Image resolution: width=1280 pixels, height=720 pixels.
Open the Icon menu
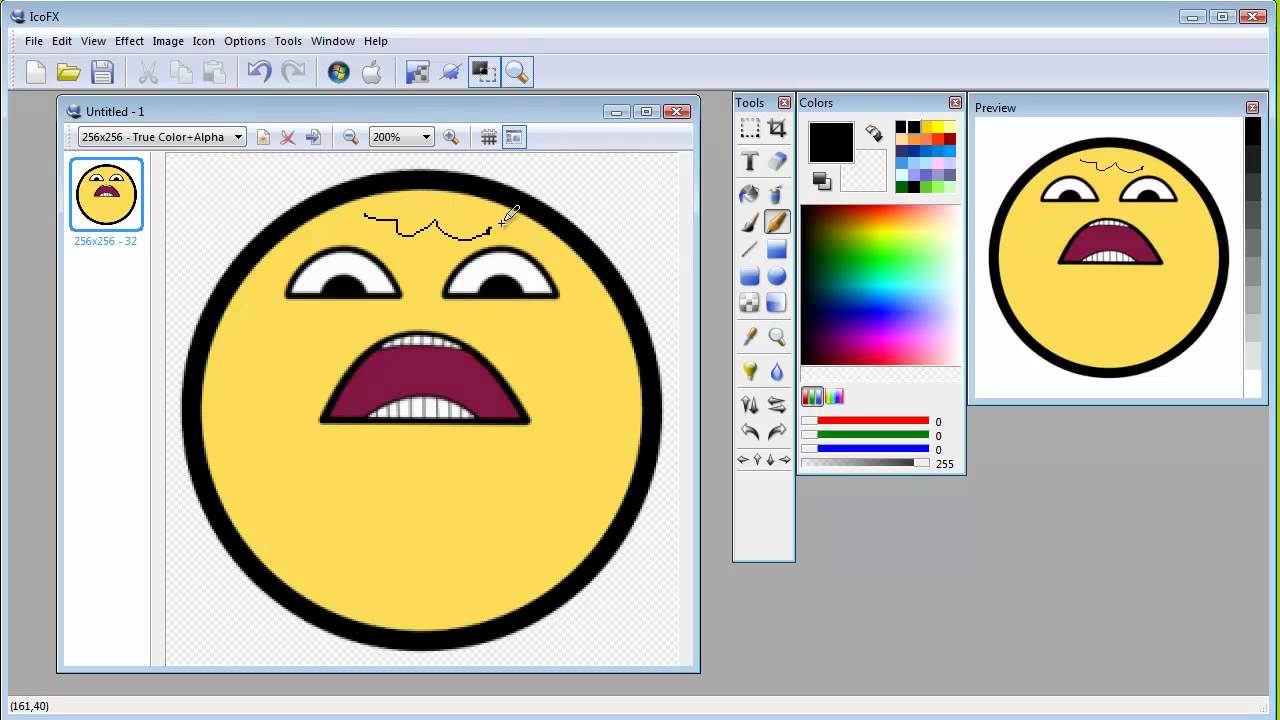(x=203, y=41)
